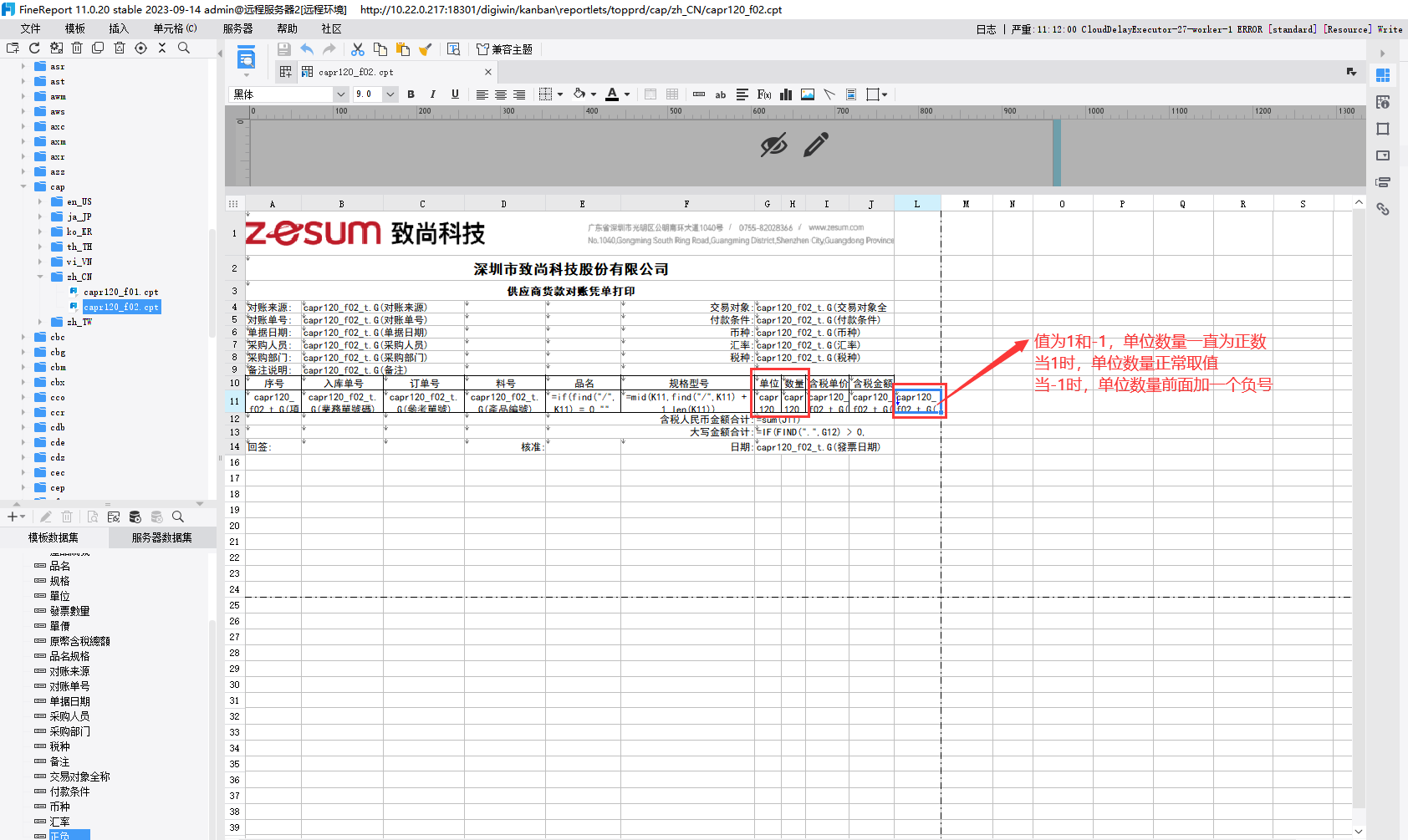Open the fill color dropdown arrow

click(x=594, y=94)
